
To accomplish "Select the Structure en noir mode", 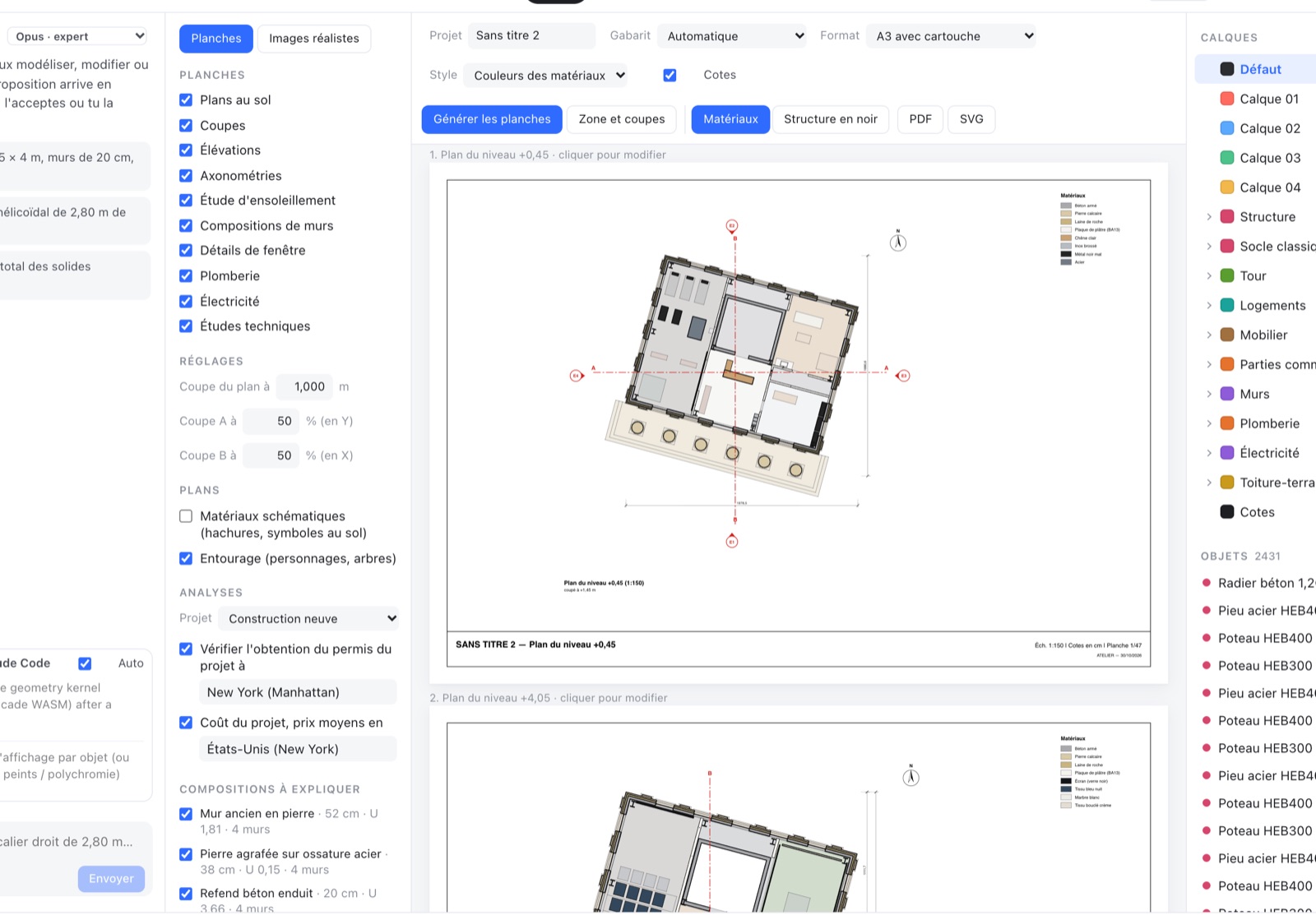I will pyautogui.click(x=831, y=119).
